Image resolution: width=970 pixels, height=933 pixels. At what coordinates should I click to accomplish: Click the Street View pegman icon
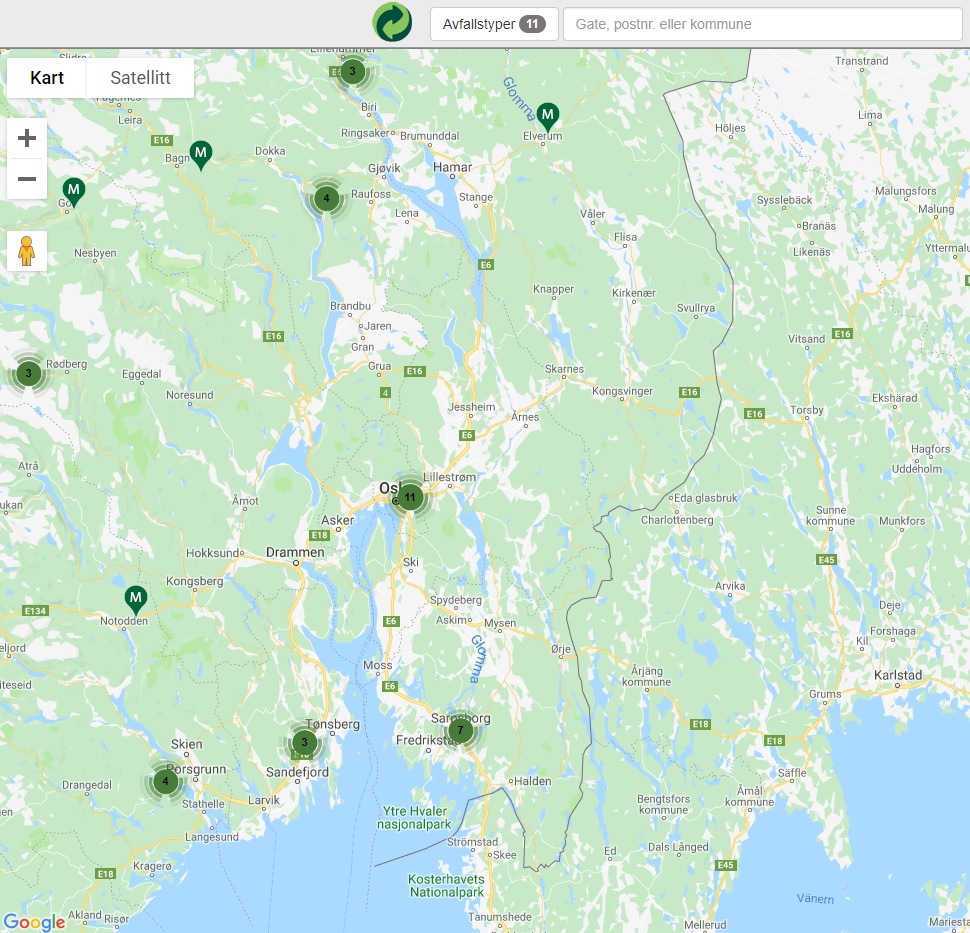click(27, 251)
